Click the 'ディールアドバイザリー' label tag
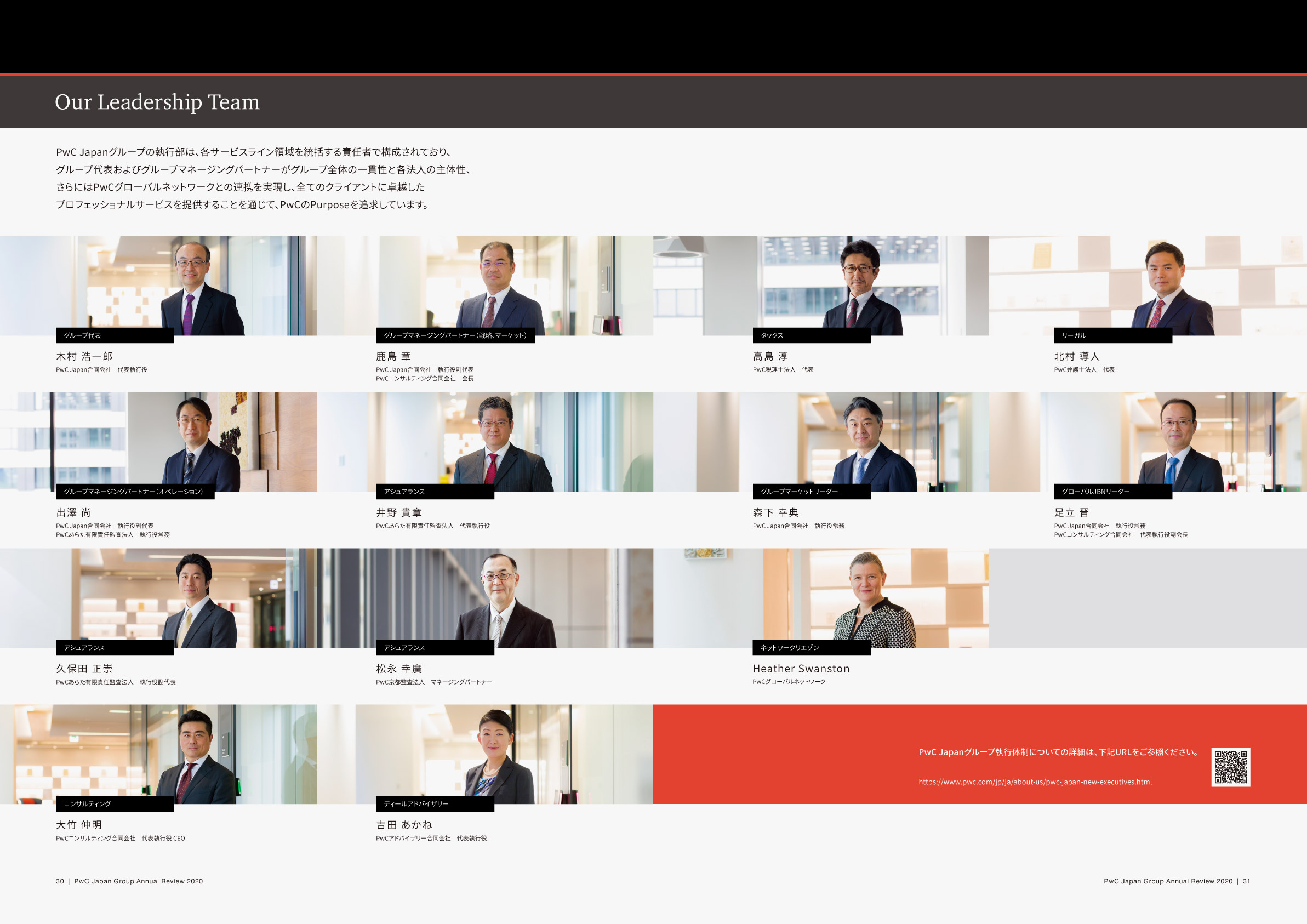Screen dimensions: 1307x924 435,803
